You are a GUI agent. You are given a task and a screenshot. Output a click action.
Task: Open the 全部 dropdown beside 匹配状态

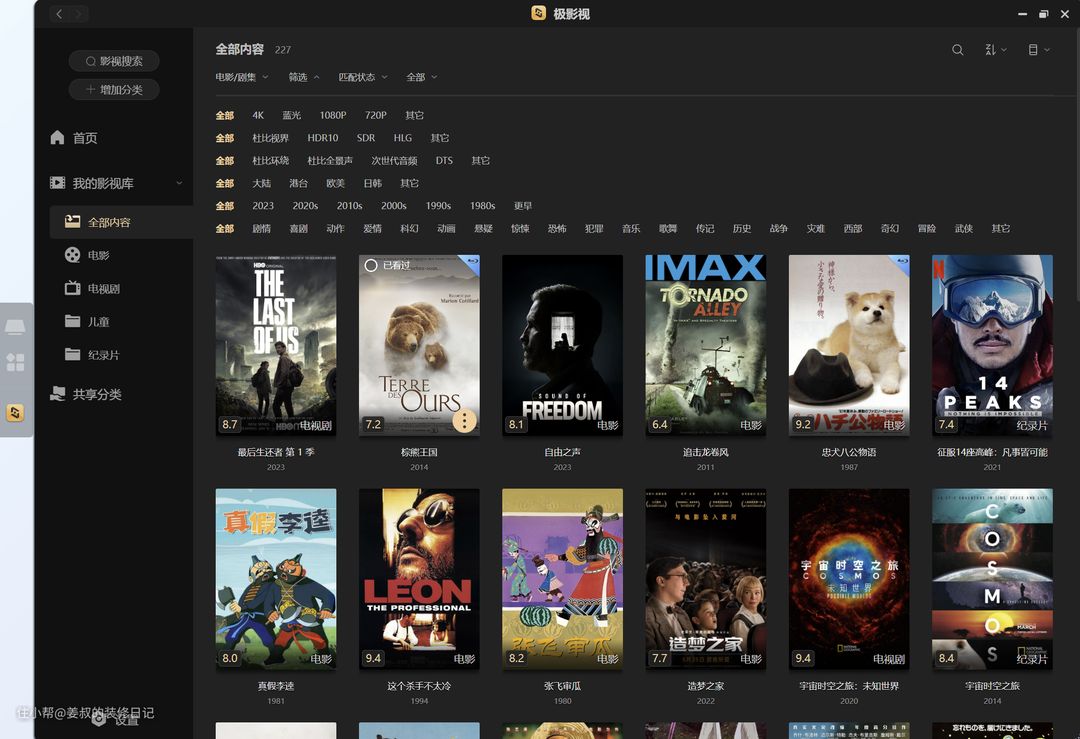point(422,77)
